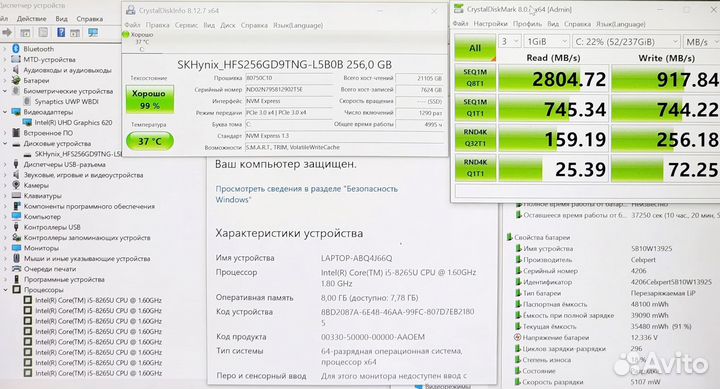720x389 pixels.
Task: Click the Батареи category icon
Action: [16, 80]
